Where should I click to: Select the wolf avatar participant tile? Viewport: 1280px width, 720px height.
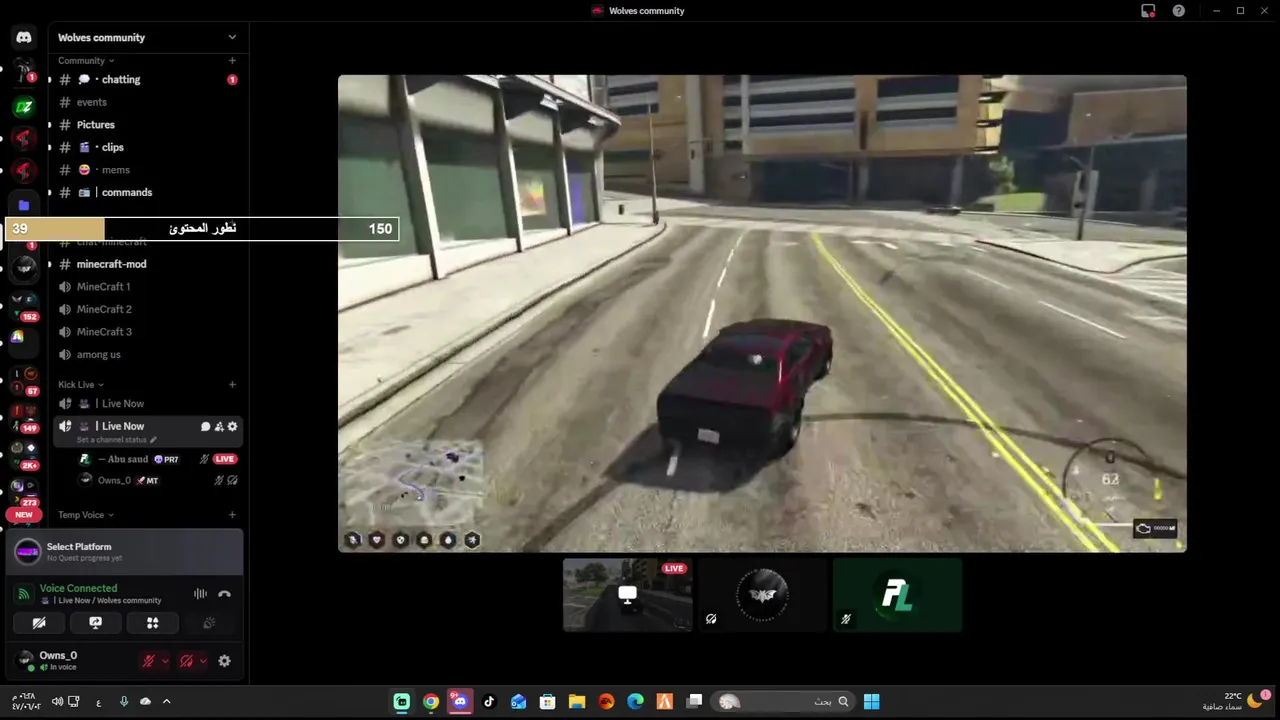point(762,595)
